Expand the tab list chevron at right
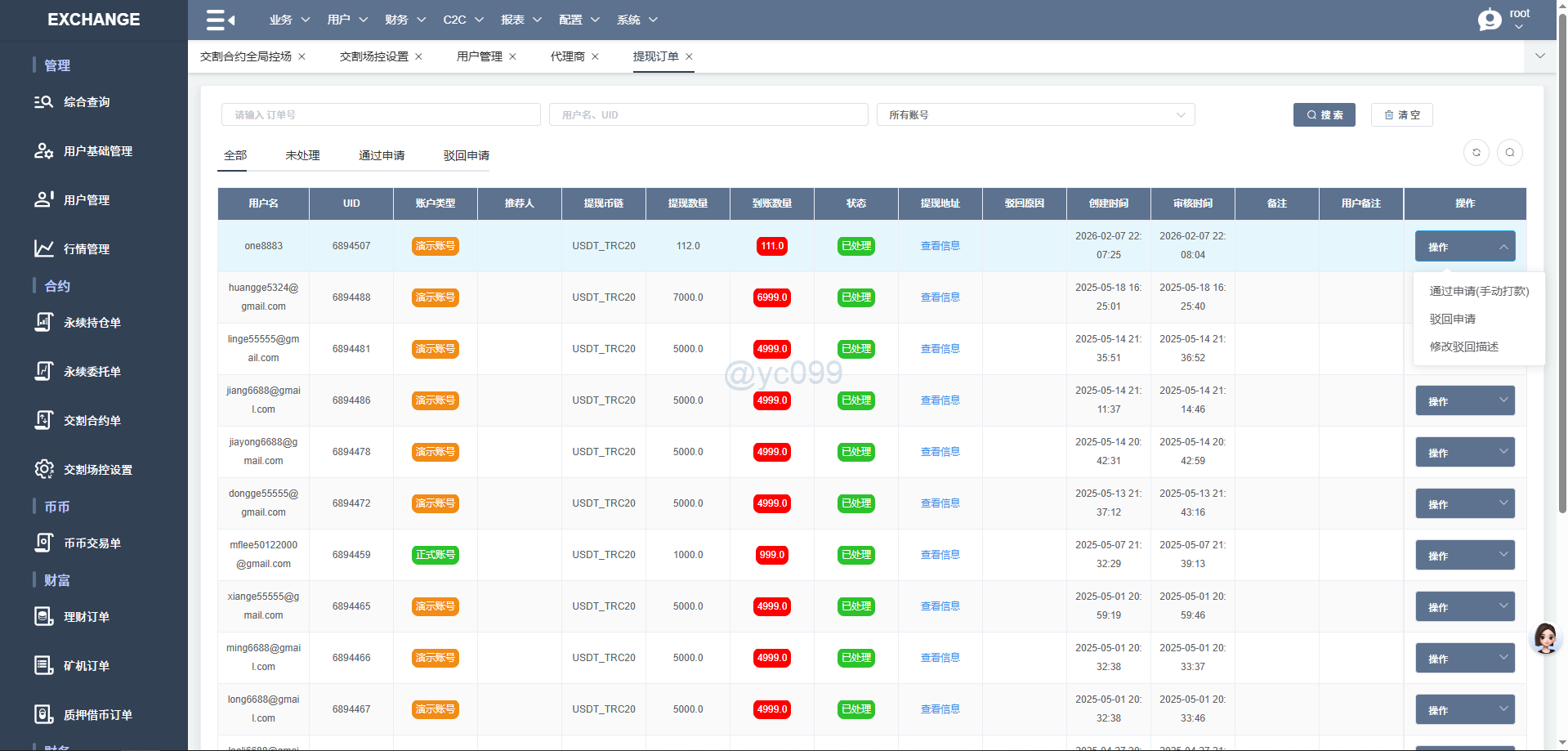The image size is (1568, 751). click(x=1539, y=56)
